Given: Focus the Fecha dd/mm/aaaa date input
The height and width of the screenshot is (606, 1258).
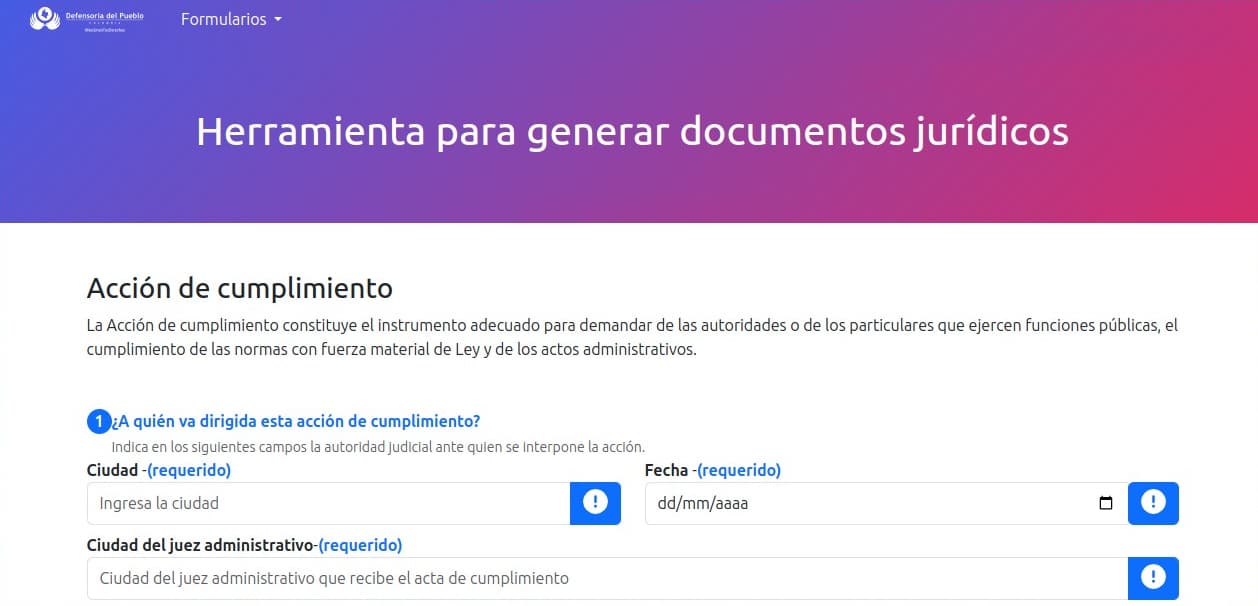Looking at the screenshot, I should (886, 503).
